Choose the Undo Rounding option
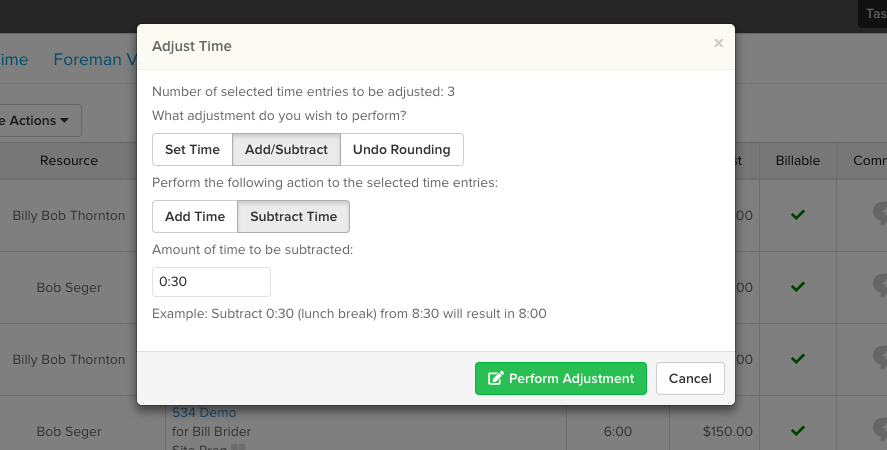This screenshot has height=450, width=887. [402, 149]
